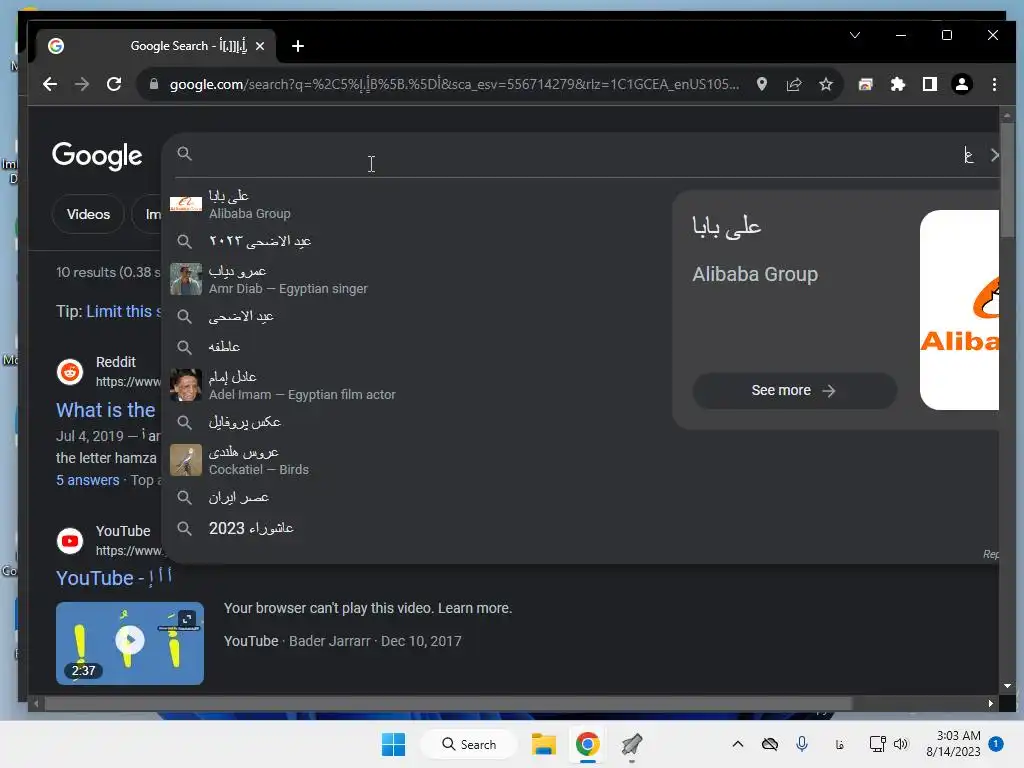Open the tab search chevron dropdown
The height and width of the screenshot is (768, 1024).
[855, 35]
